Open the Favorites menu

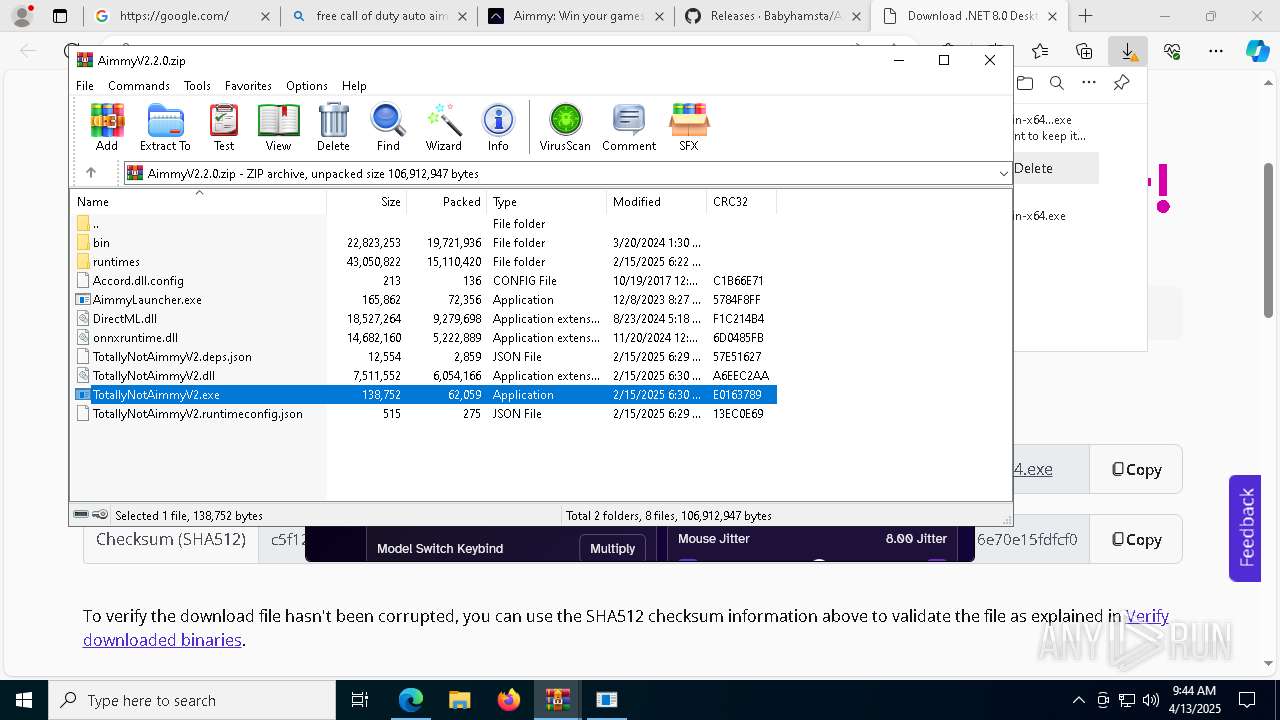click(248, 86)
